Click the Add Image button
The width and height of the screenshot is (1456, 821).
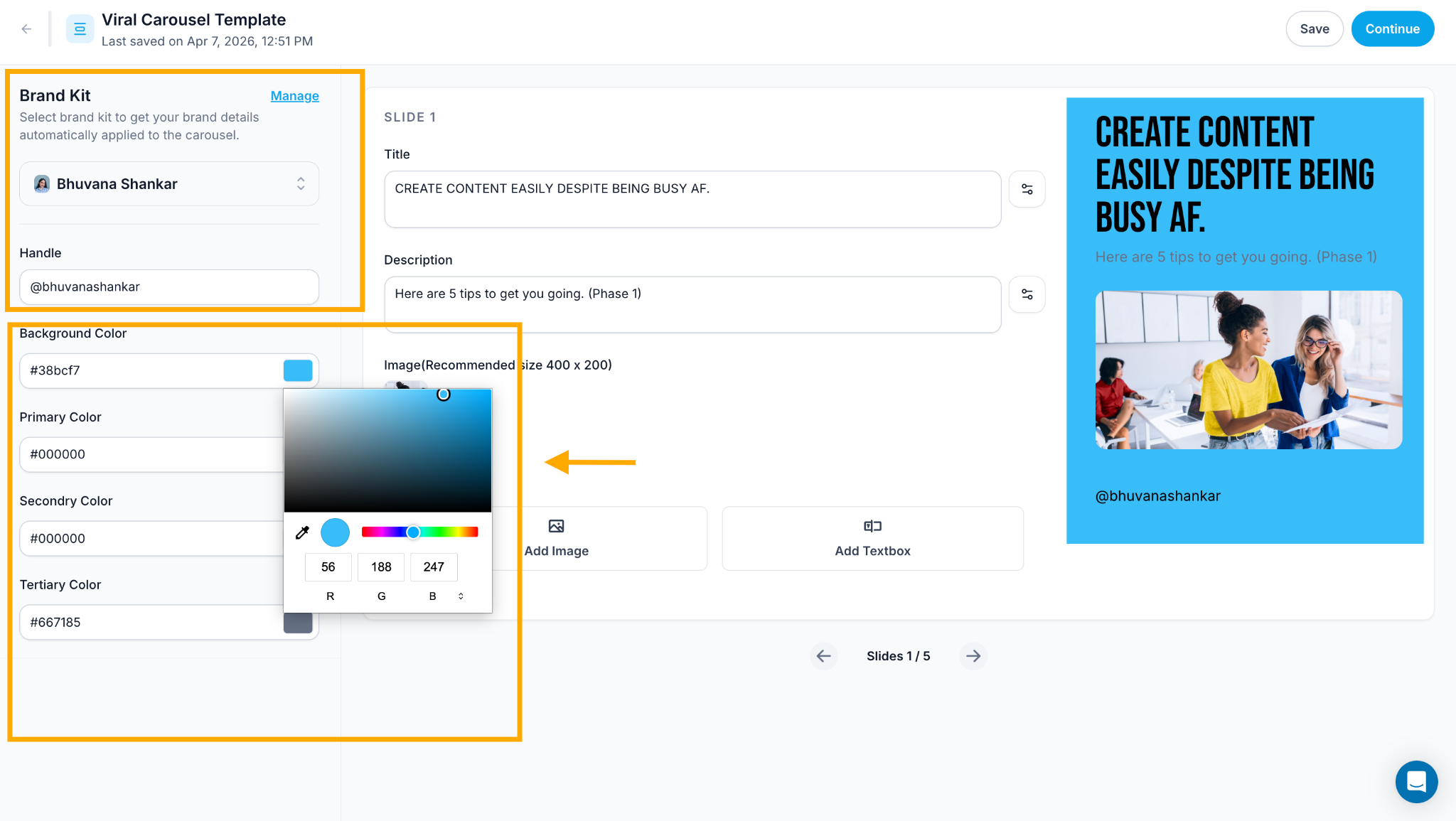[556, 538]
